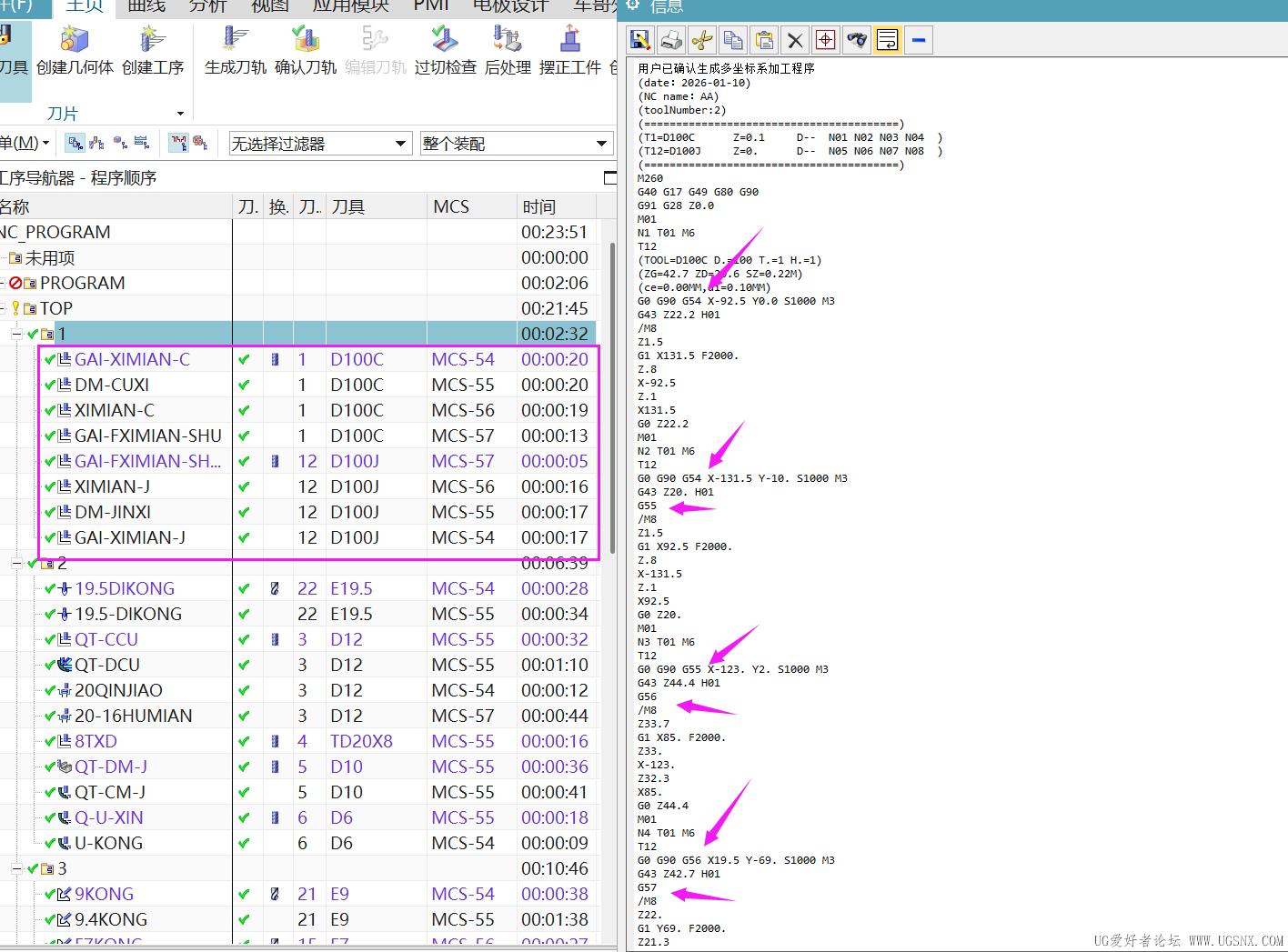Click 创建工序 create operation button
Image resolution: width=1288 pixels, height=952 pixels.
[153, 50]
